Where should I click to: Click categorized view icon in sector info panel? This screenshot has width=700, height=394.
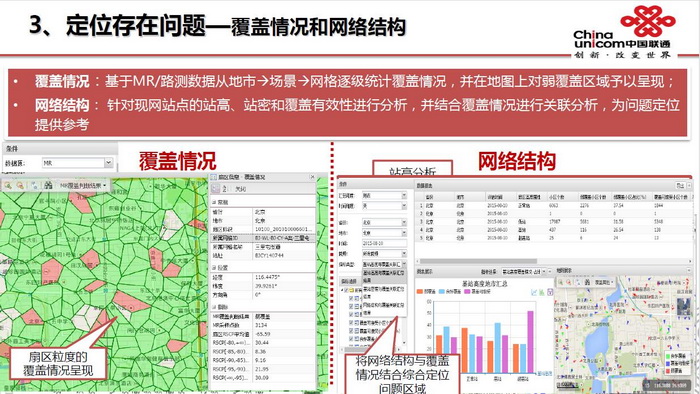click(216, 189)
